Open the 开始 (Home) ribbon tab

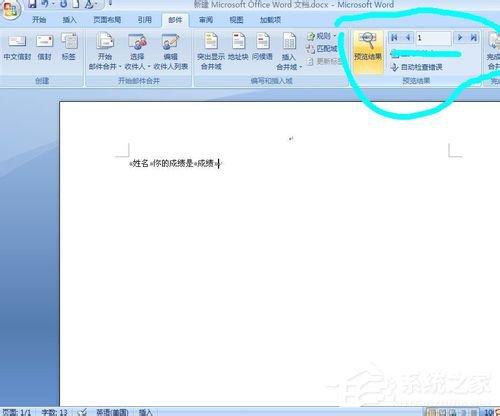point(39,20)
